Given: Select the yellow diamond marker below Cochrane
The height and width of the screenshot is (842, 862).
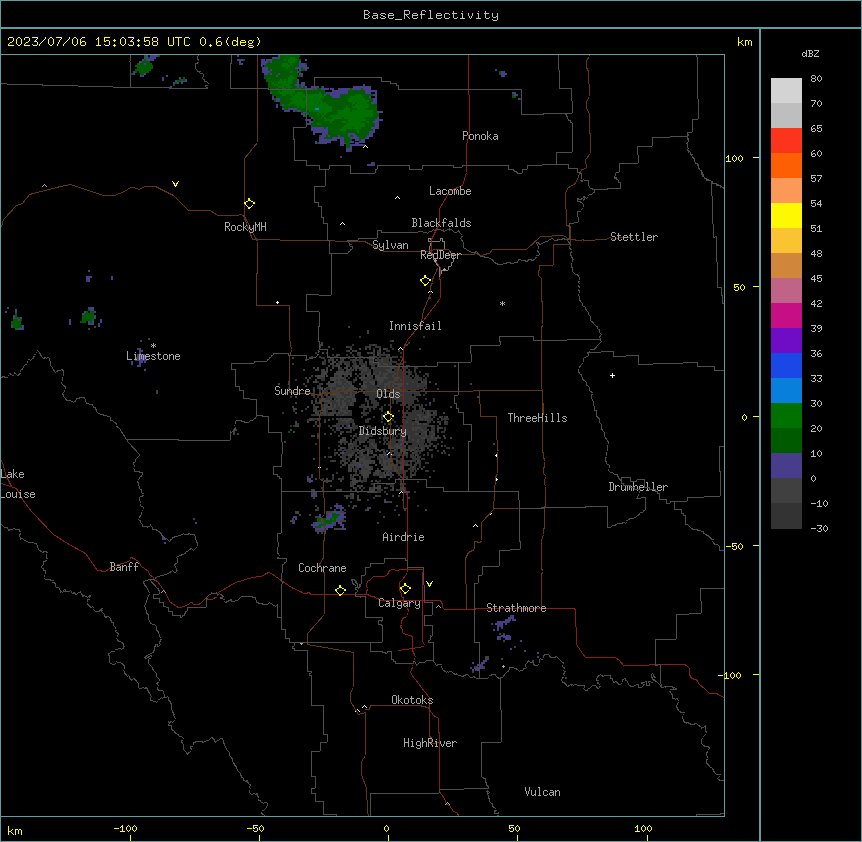Looking at the screenshot, I should (x=340, y=590).
